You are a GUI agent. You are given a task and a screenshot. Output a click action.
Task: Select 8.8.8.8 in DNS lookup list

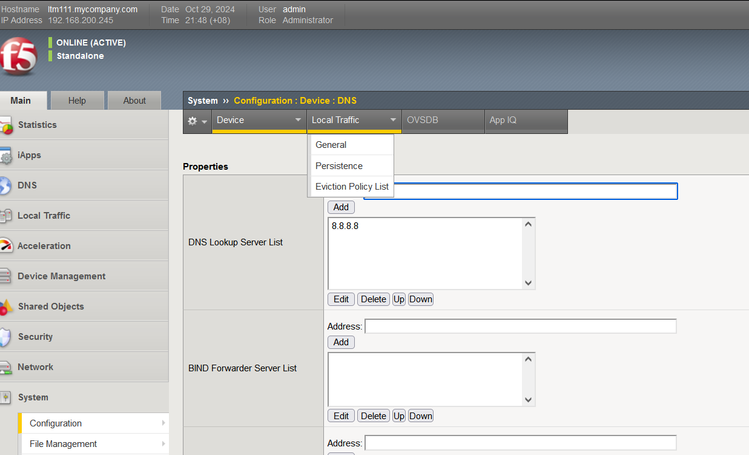pyautogui.click(x=345, y=226)
